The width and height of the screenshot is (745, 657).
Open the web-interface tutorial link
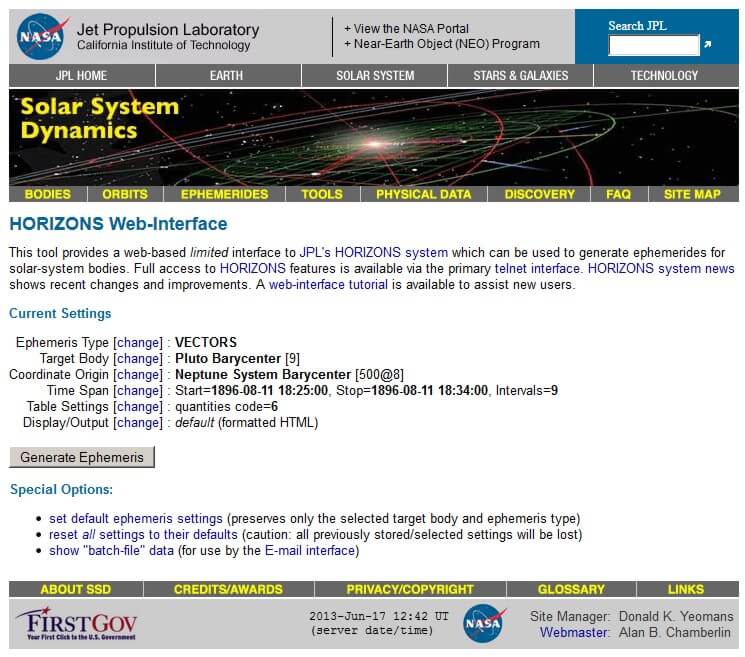pyautogui.click(x=328, y=285)
